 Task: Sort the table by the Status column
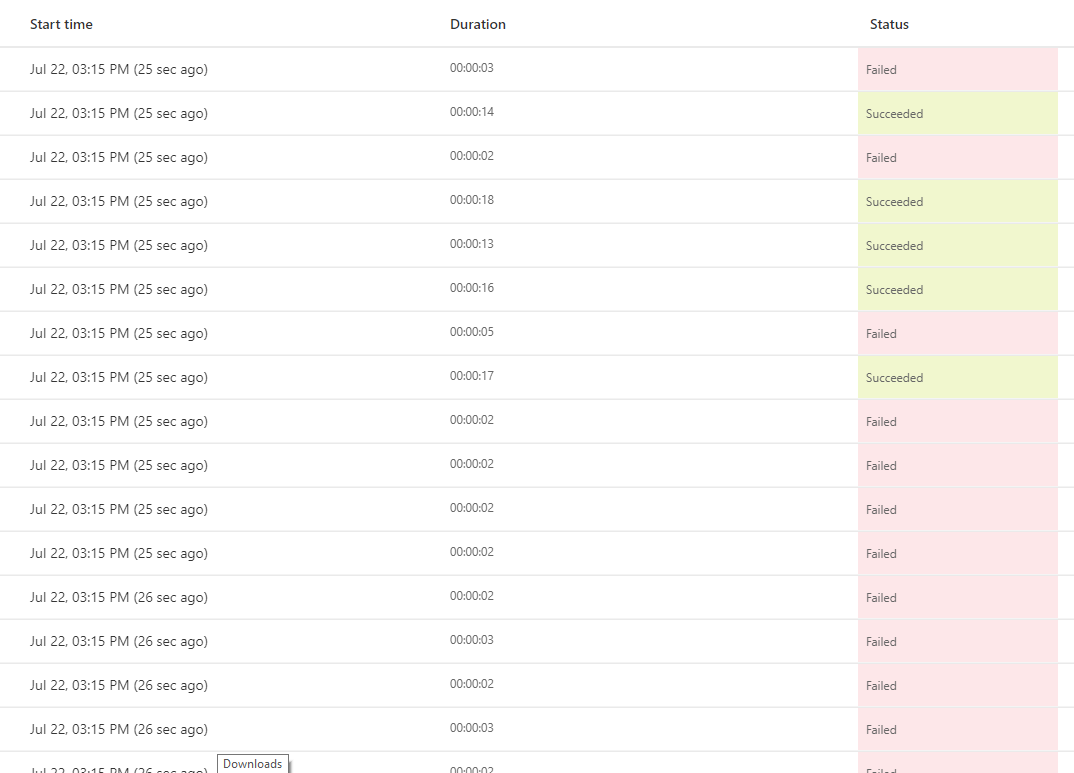coord(888,24)
